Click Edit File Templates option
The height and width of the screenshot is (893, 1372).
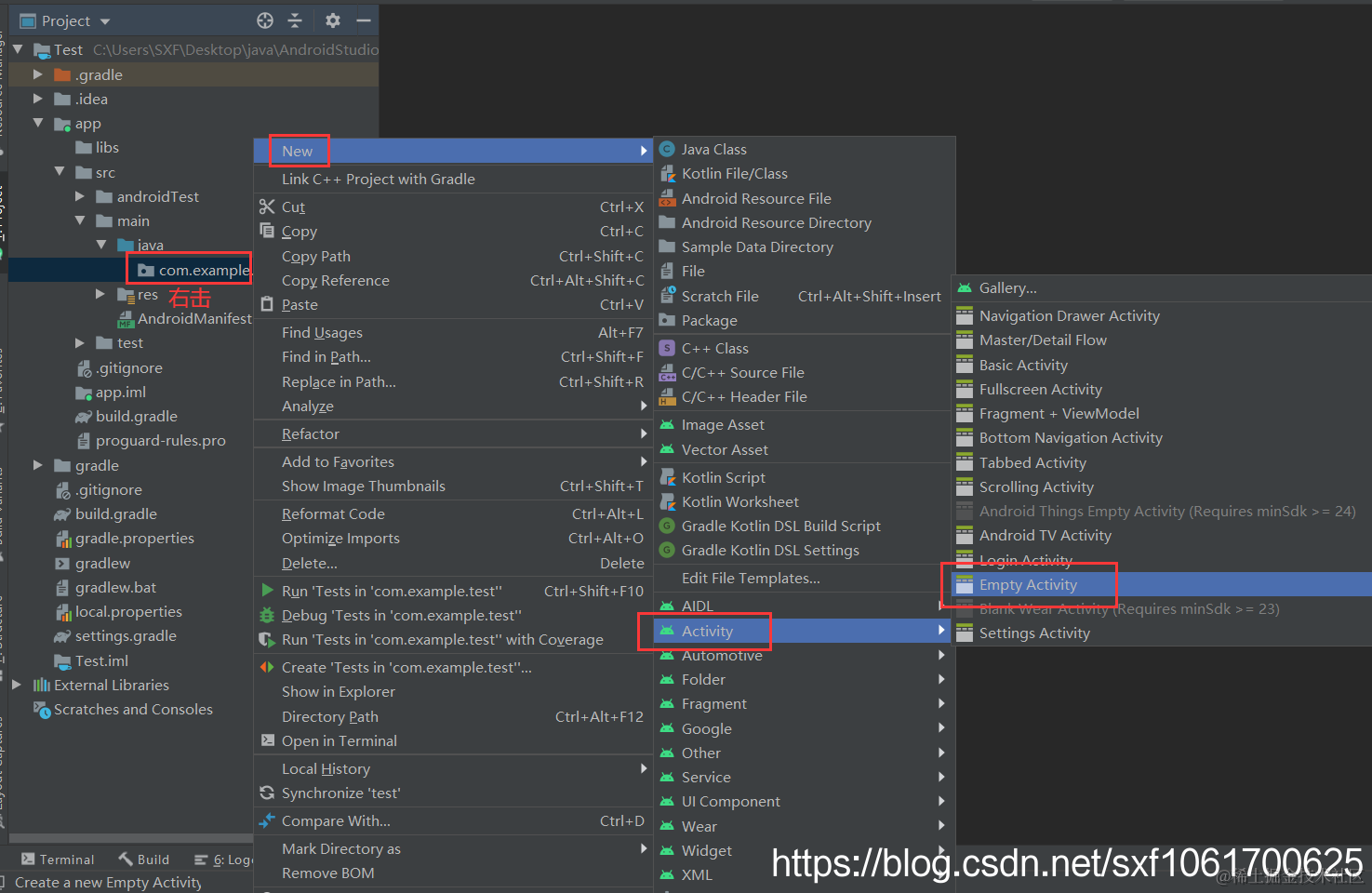(x=804, y=579)
